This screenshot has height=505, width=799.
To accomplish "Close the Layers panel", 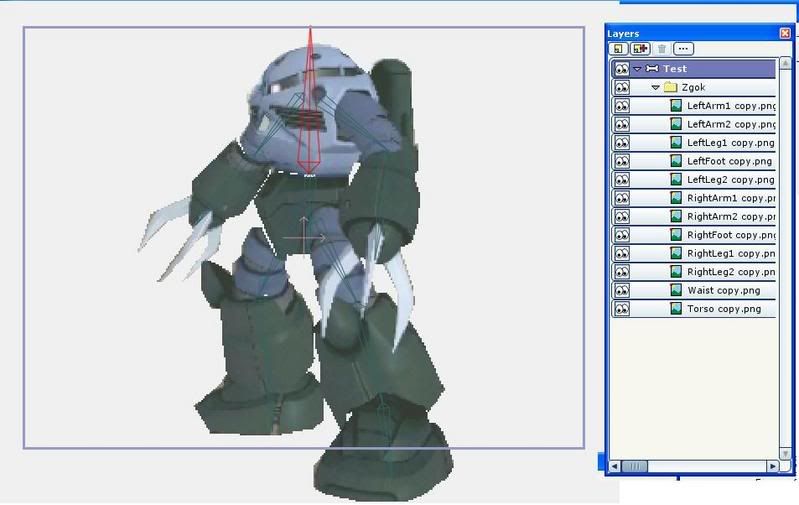I will click(785, 33).
